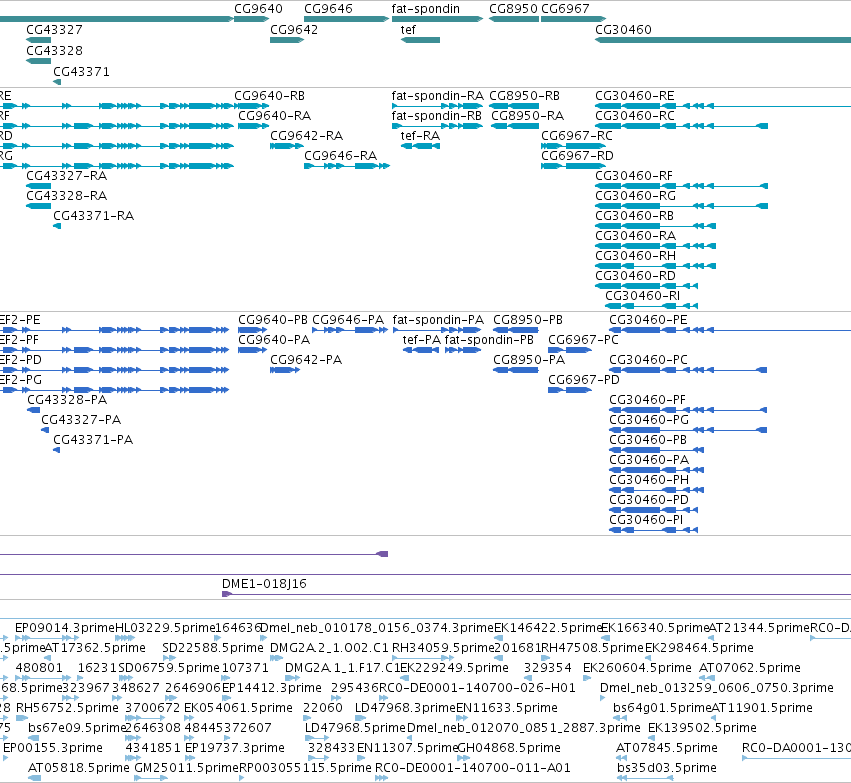The height and width of the screenshot is (783, 851).
Task: Click the CG43327 gene label
Action: pos(54,30)
